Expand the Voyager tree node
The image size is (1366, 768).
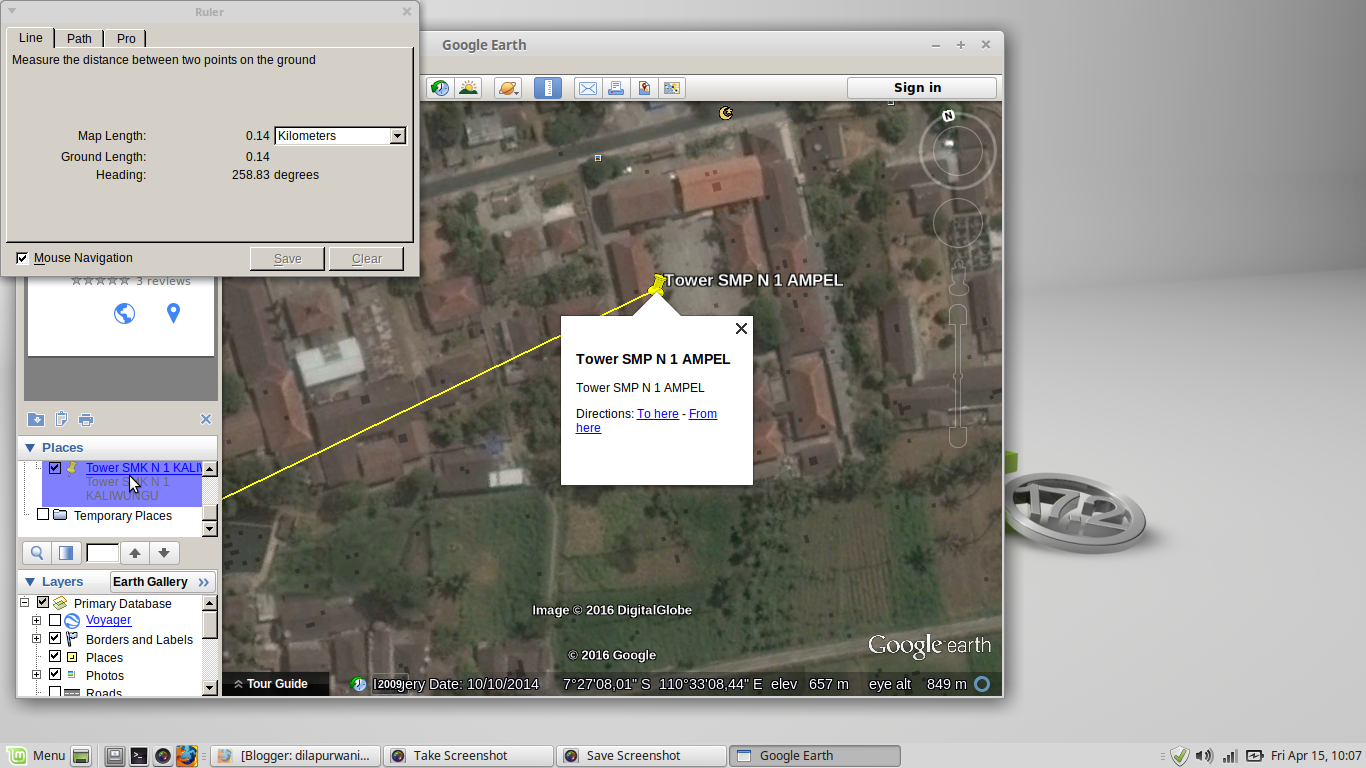[37, 620]
